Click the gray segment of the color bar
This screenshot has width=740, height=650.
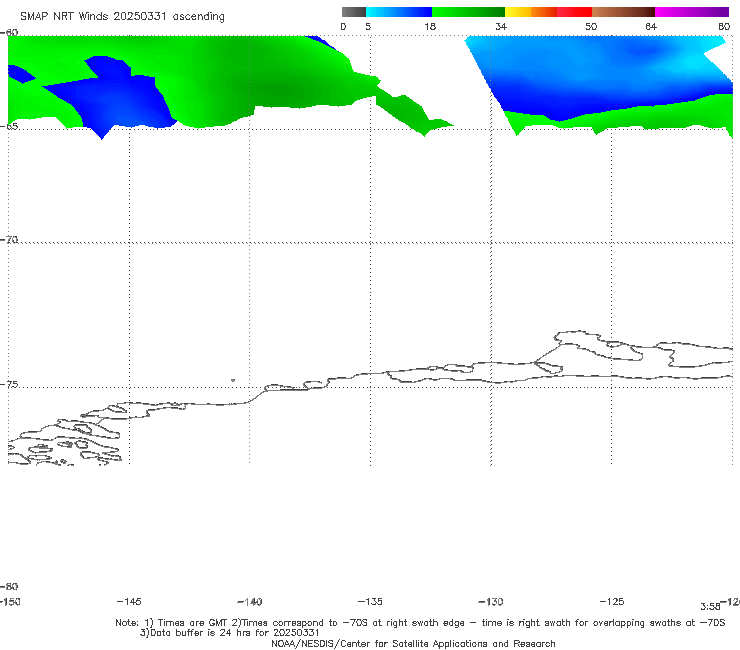(354, 12)
